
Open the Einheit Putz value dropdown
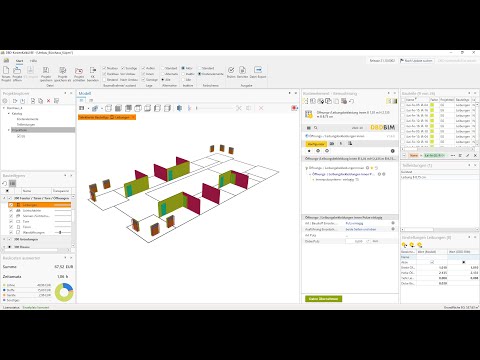pyautogui.click(x=368, y=241)
